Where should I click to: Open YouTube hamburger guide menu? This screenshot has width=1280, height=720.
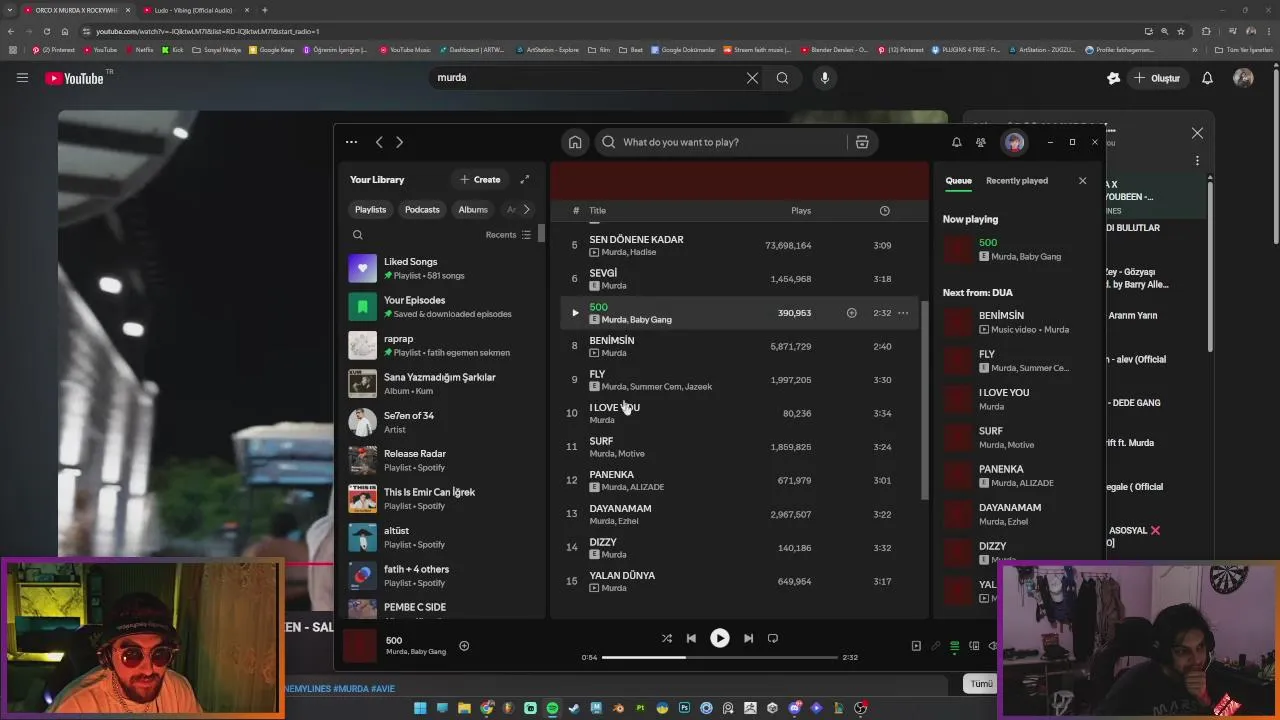pyautogui.click(x=22, y=78)
